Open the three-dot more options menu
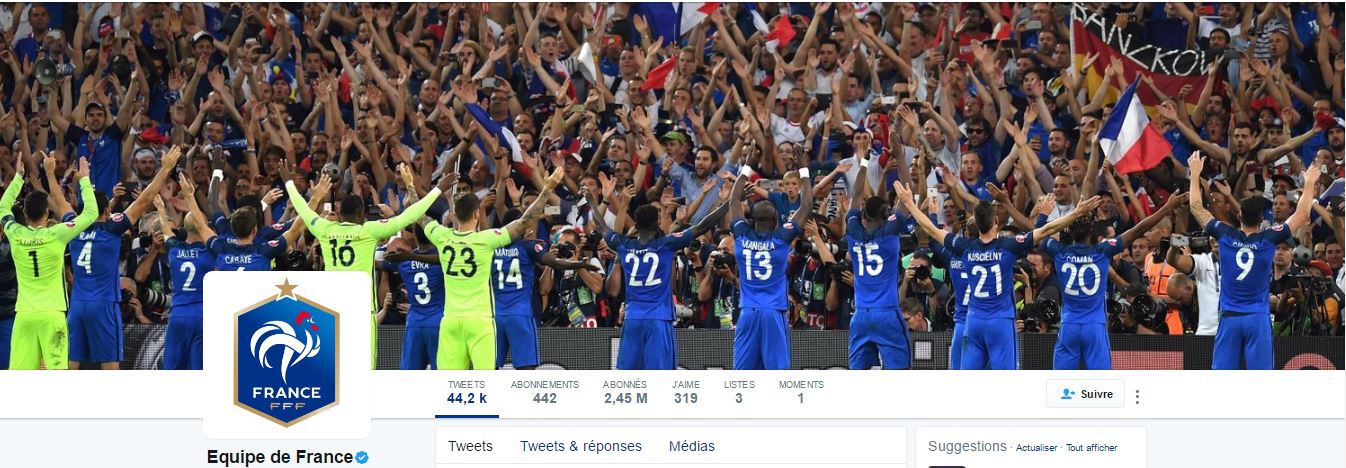The image size is (1346, 468). (x=1137, y=396)
